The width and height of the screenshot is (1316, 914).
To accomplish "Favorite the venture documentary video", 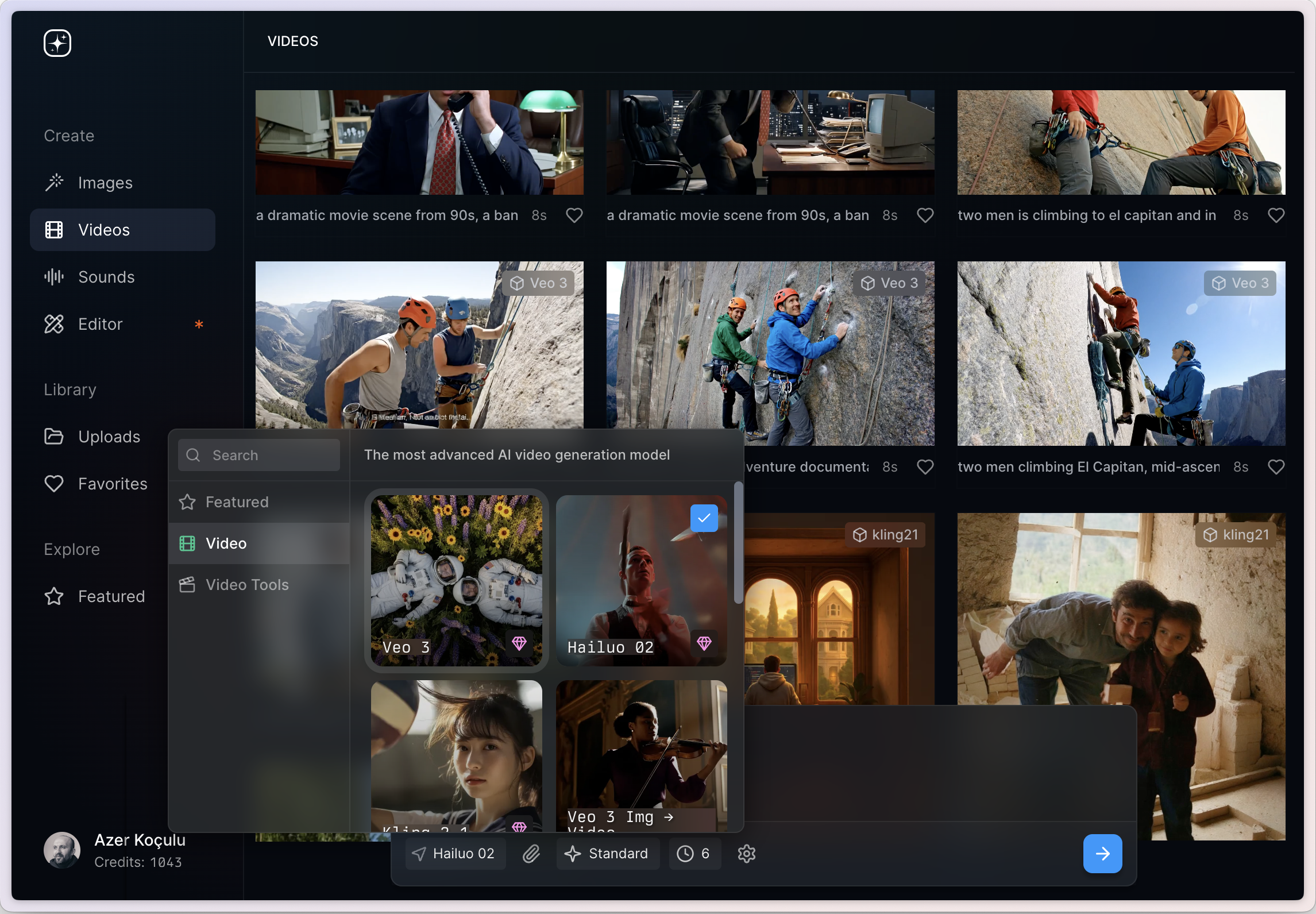I will click(925, 467).
